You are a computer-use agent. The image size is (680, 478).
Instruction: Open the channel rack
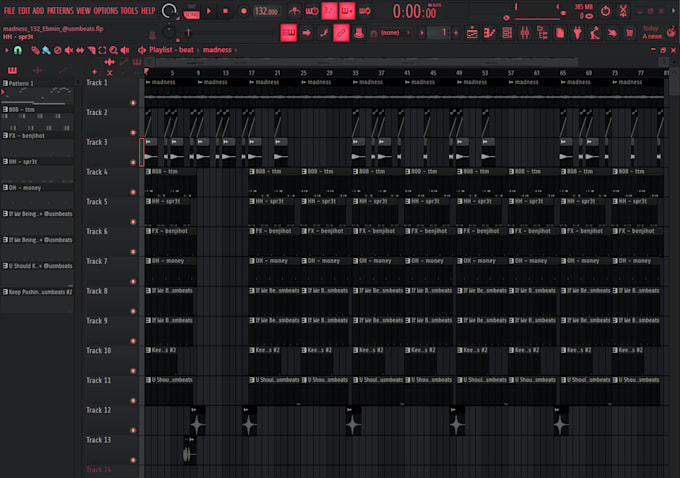point(507,33)
